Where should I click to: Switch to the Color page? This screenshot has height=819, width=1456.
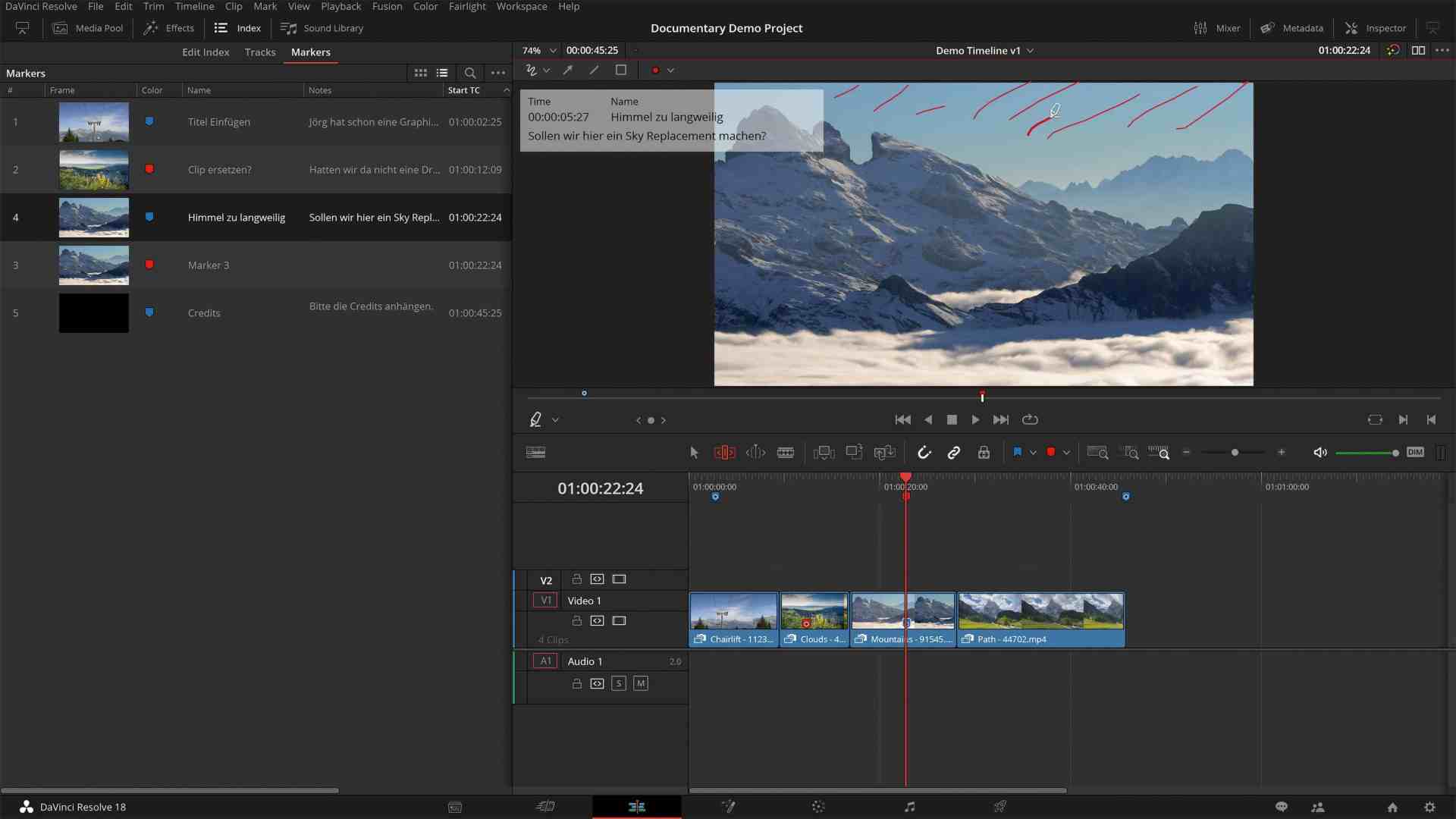818,806
